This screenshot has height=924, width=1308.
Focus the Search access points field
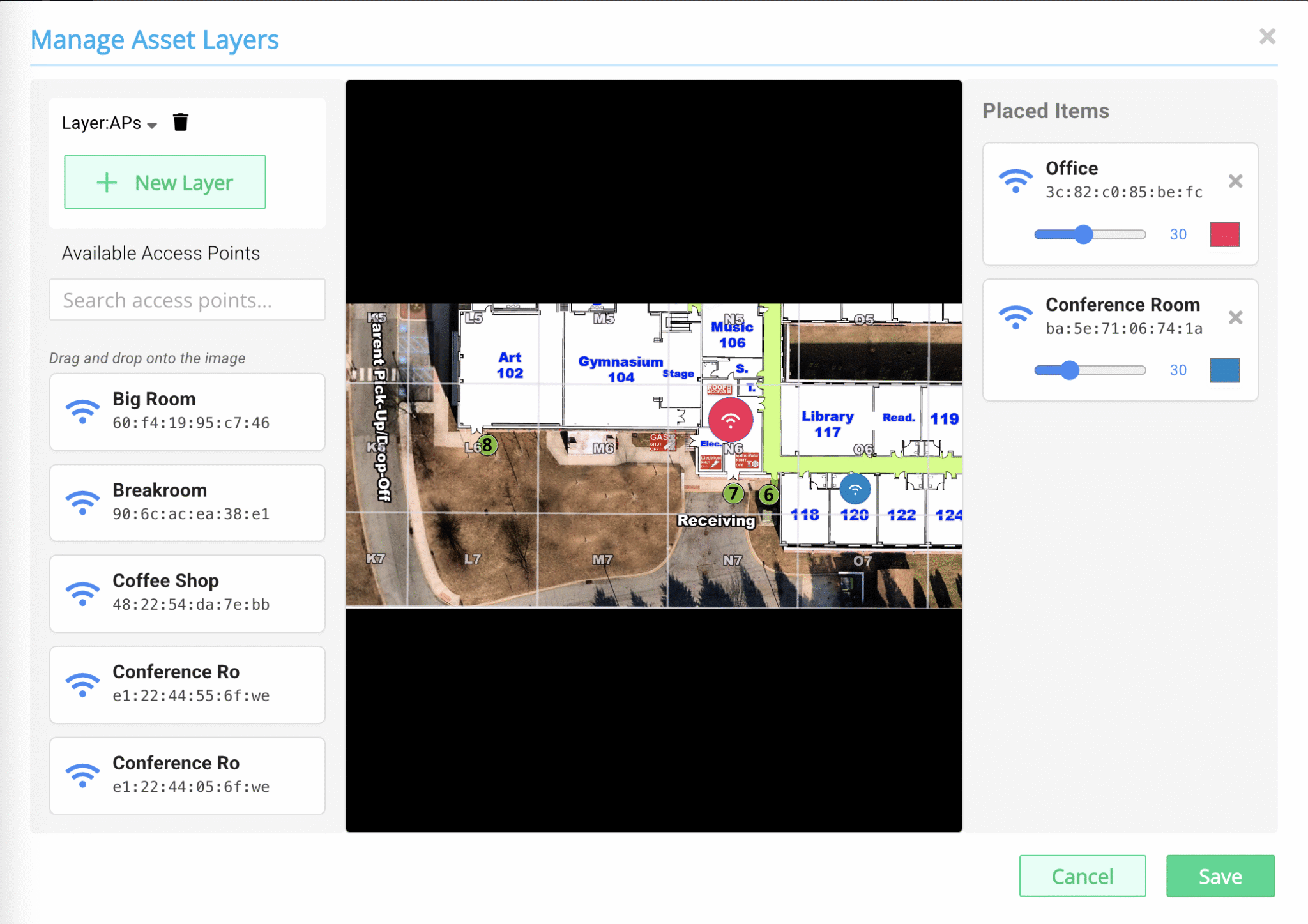pyautogui.click(x=187, y=300)
